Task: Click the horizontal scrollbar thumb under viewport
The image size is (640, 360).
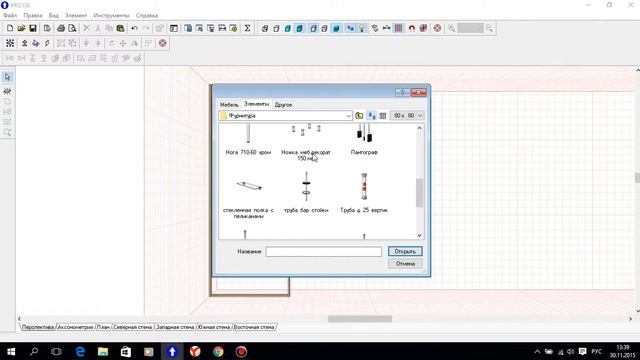Action: click(x=360, y=319)
